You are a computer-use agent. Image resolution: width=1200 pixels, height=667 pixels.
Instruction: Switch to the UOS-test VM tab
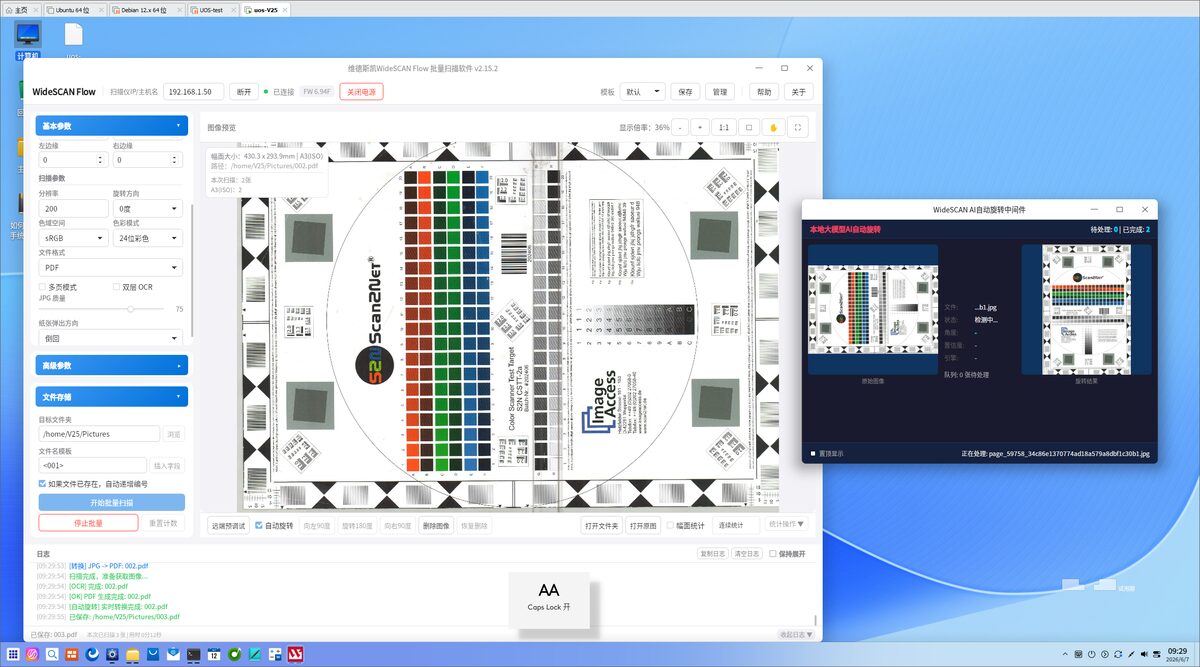pyautogui.click(x=212, y=8)
